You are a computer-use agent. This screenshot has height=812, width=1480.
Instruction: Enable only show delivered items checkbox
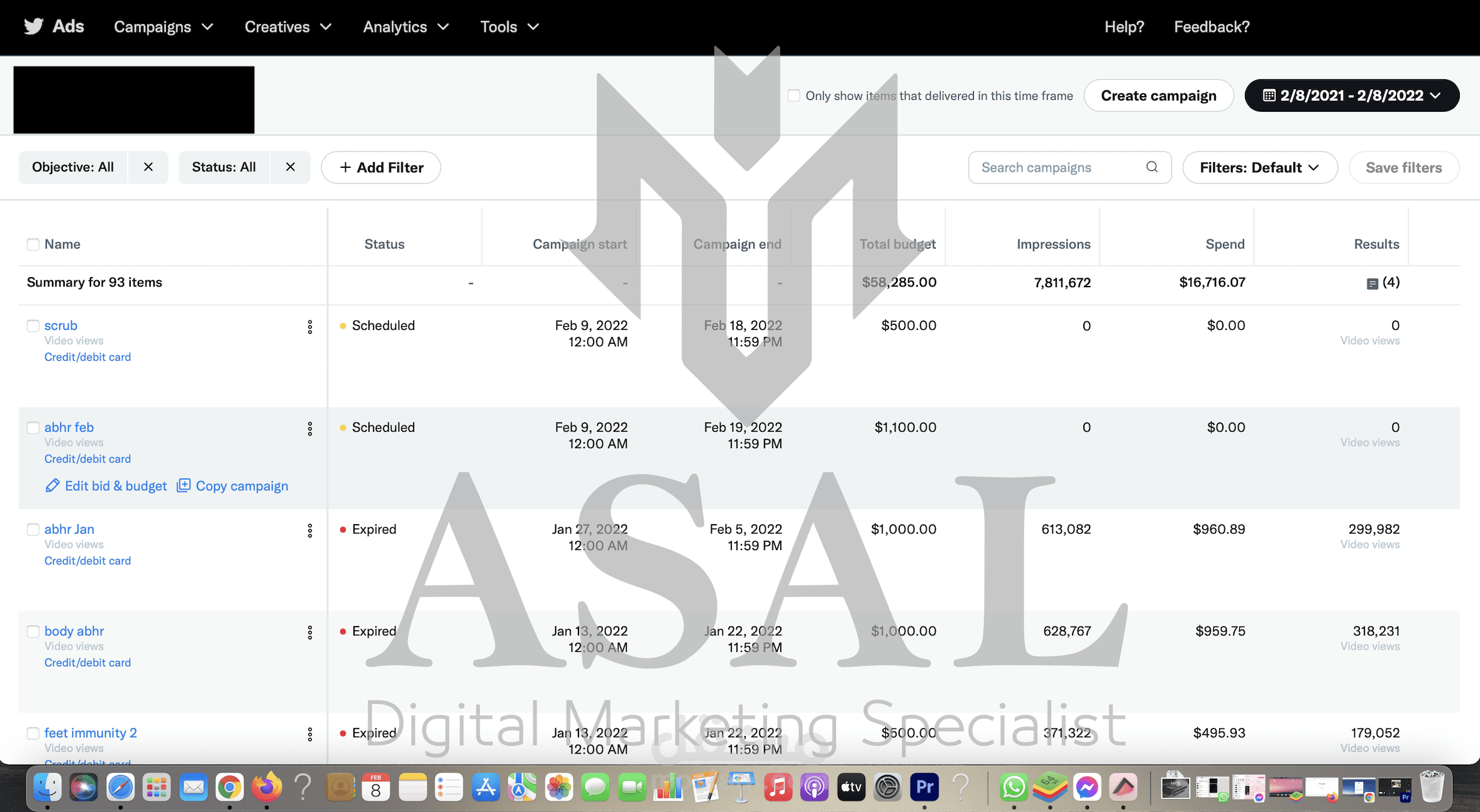(x=794, y=96)
